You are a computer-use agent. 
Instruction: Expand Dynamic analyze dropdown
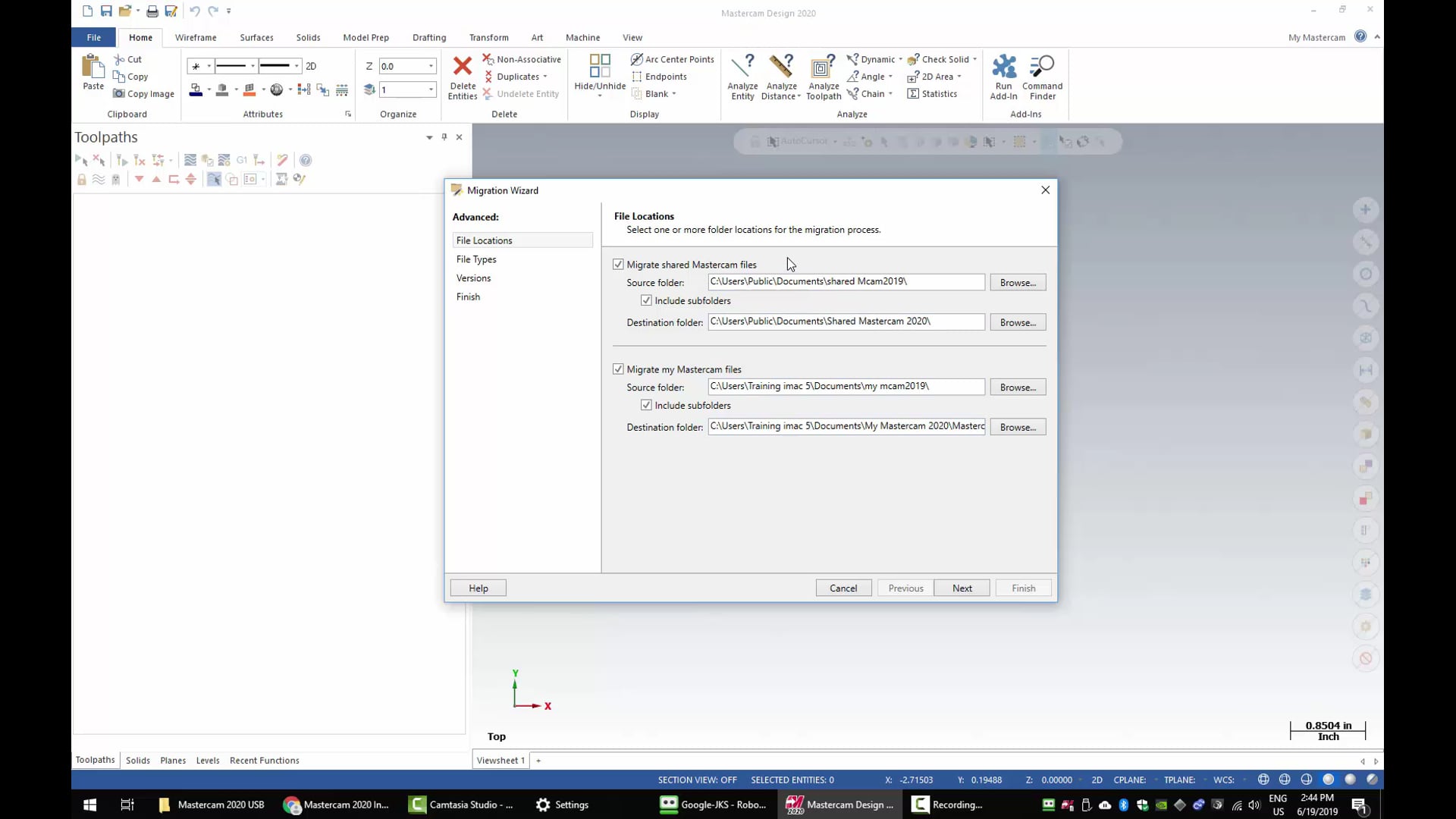[x=901, y=59]
